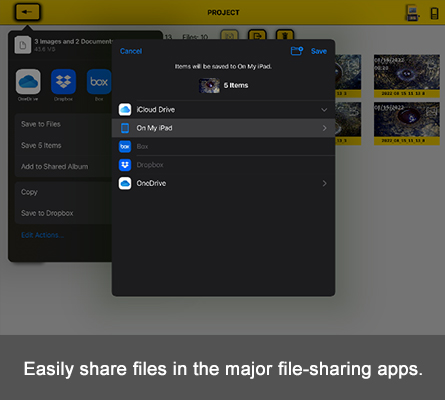Click the iCloud Drive cloud icon

tap(125, 109)
